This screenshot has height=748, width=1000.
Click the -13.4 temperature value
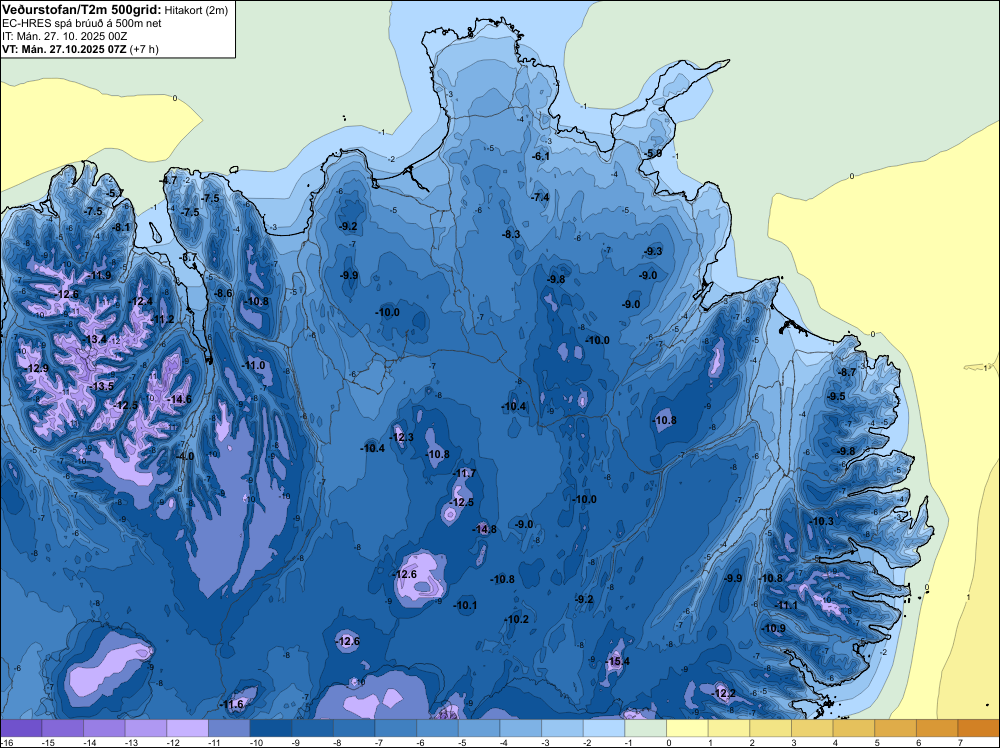click(x=94, y=339)
